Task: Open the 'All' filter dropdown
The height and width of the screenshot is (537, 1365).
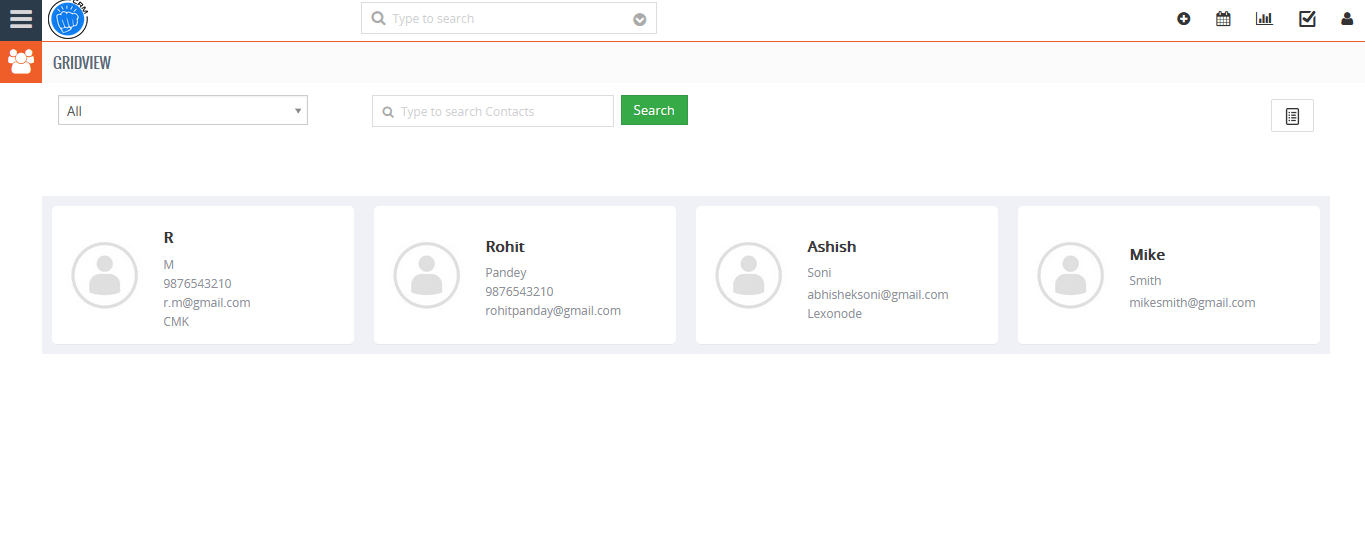Action: [183, 111]
